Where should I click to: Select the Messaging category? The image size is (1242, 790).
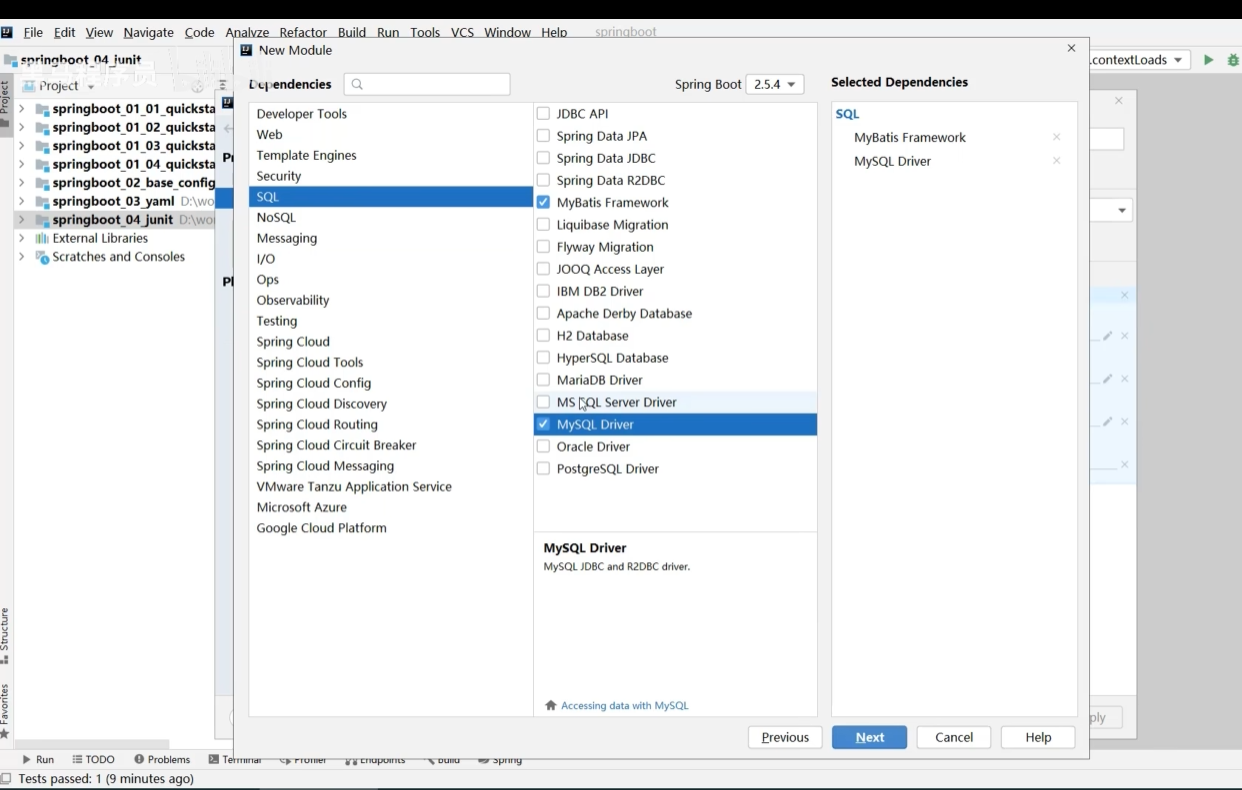pyautogui.click(x=390, y=238)
